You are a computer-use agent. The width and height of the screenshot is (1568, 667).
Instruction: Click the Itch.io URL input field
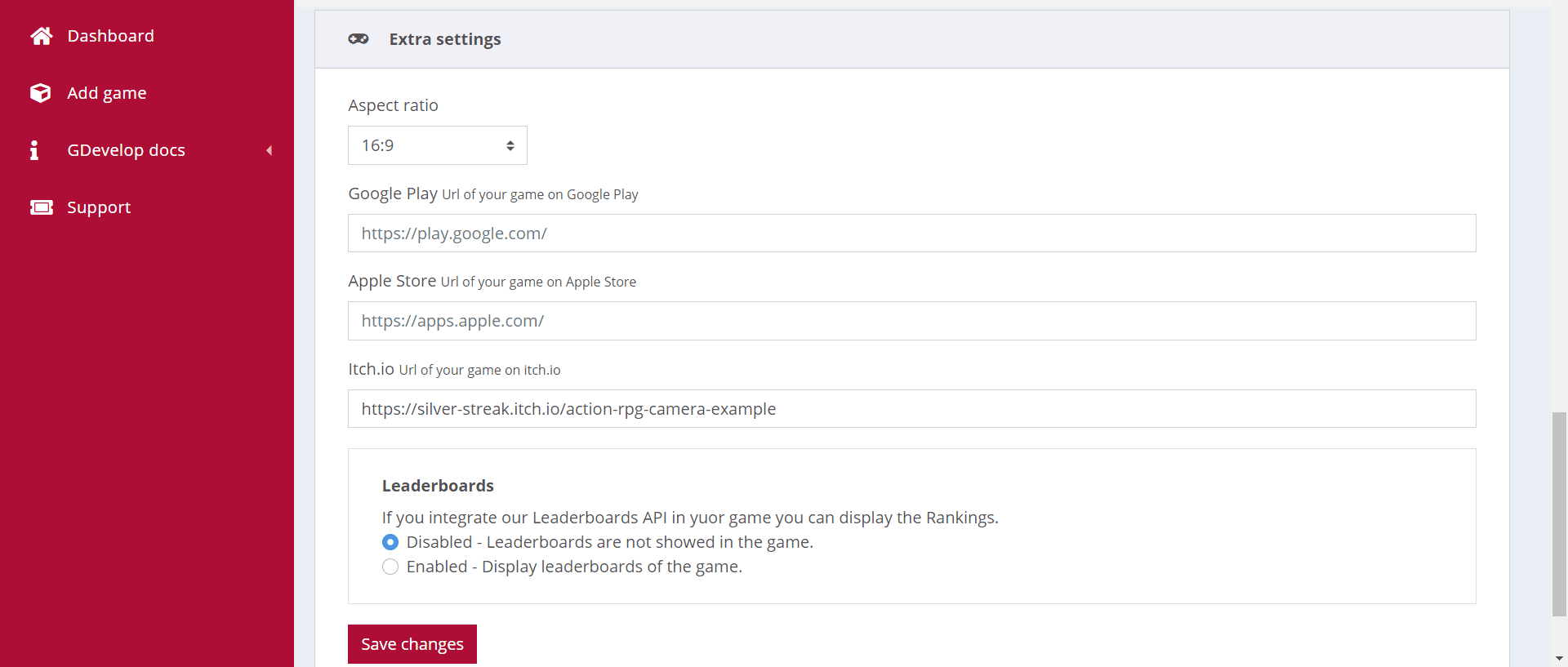(911, 409)
